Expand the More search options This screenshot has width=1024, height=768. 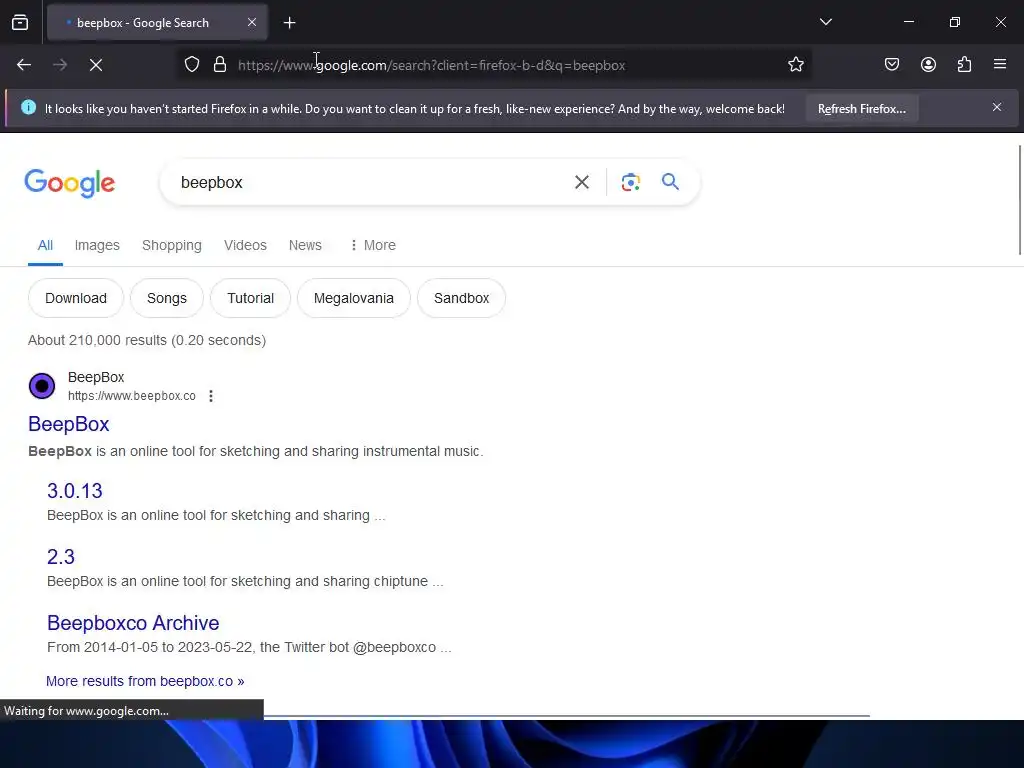click(372, 246)
